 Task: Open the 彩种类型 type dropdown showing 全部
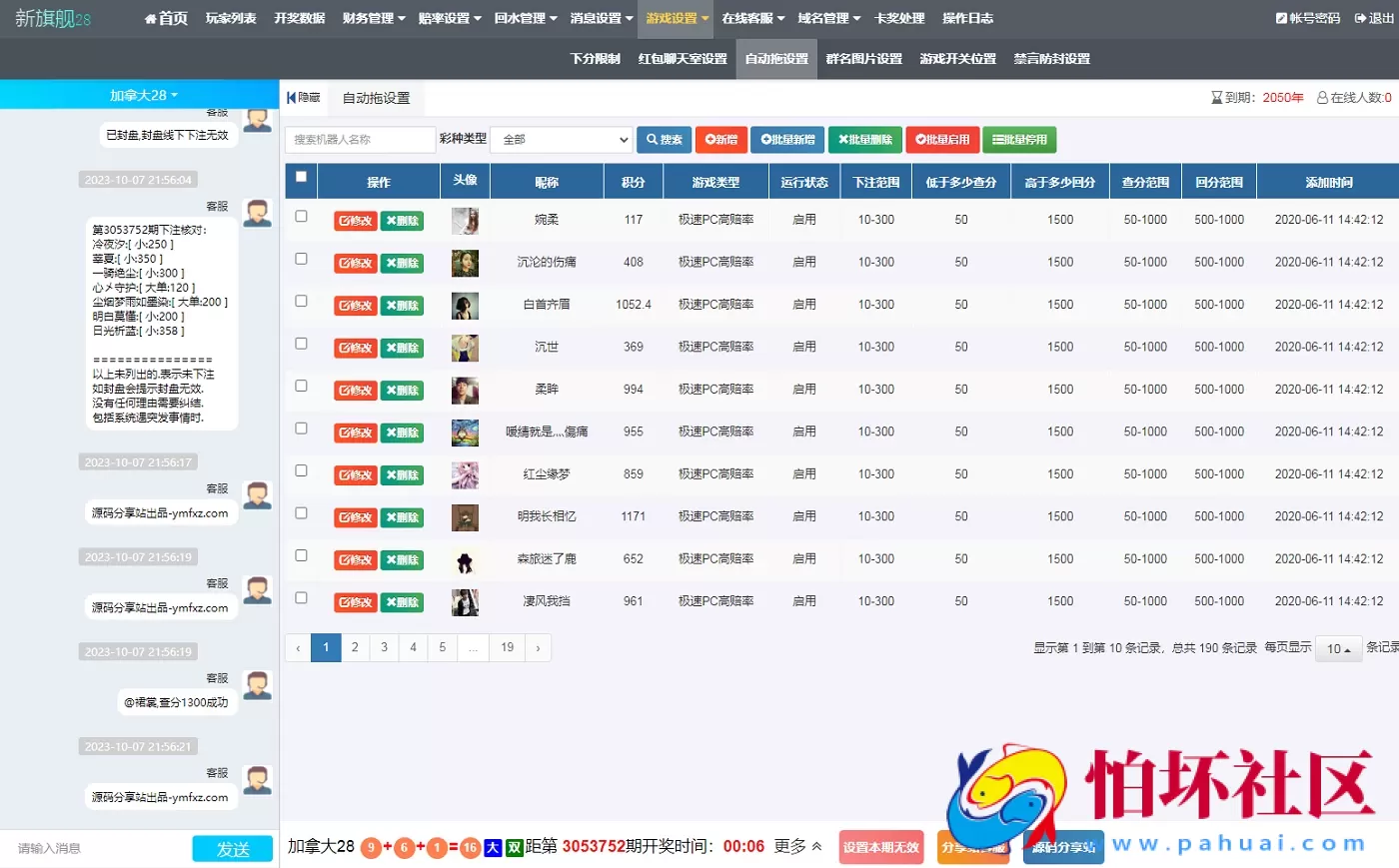pyautogui.click(x=561, y=140)
